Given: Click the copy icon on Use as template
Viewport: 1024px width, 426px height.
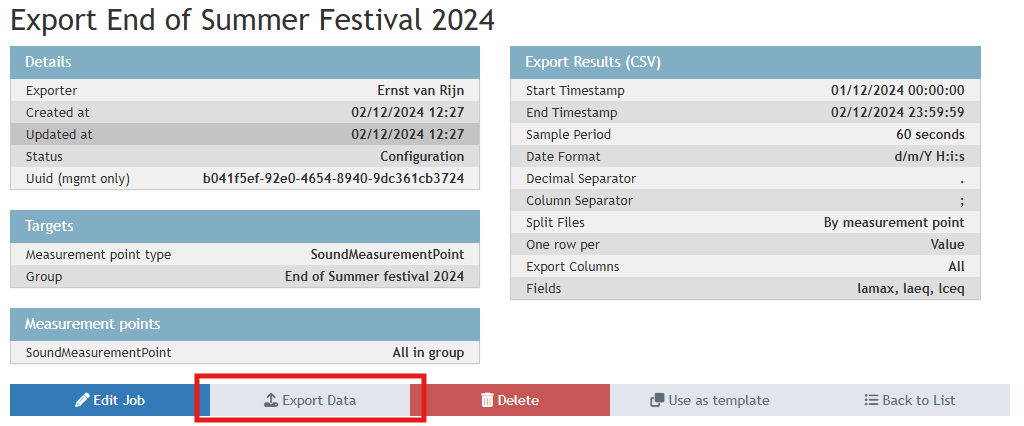Looking at the screenshot, I should pos(657,400).
